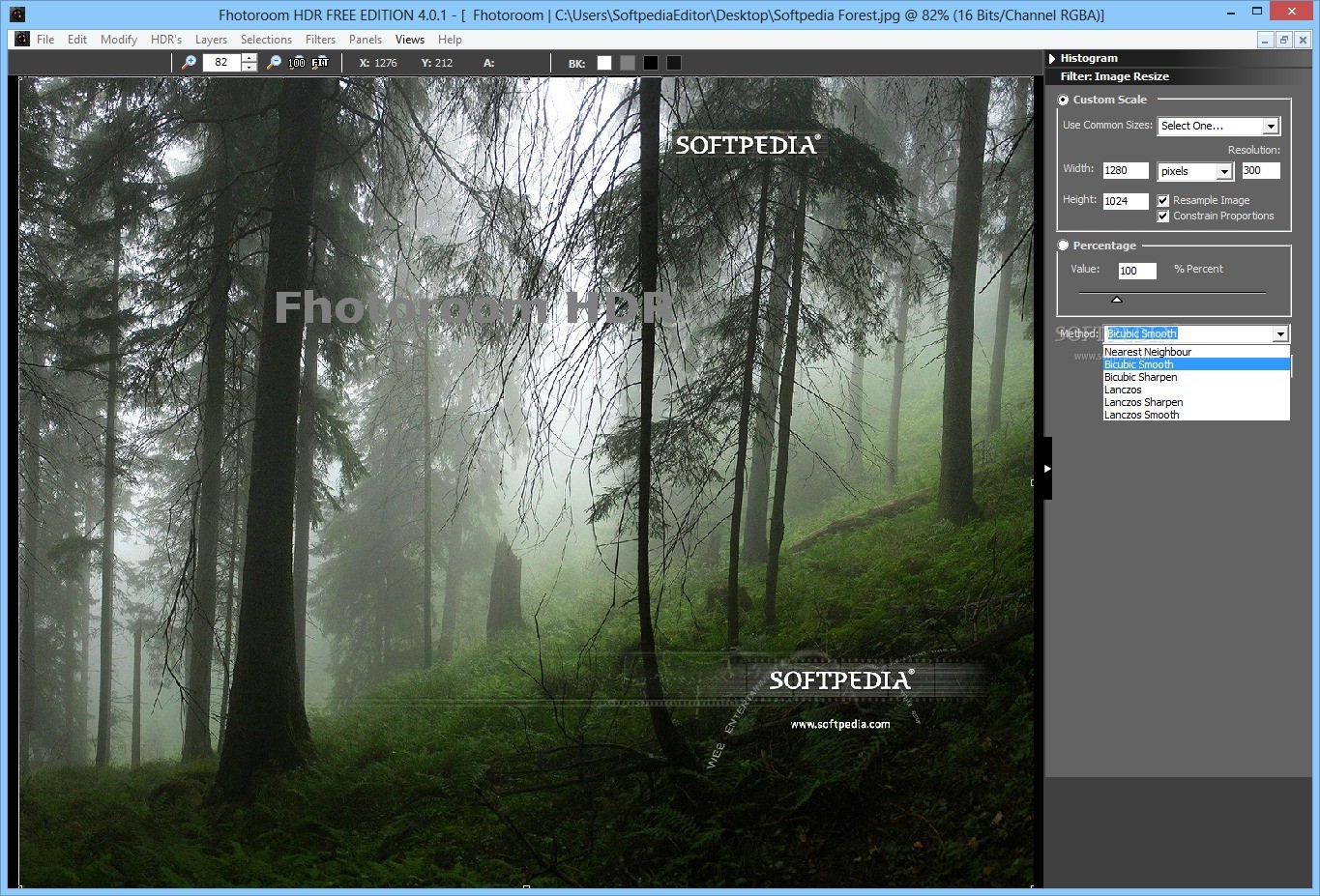This screenshot has height=896, width=1320.
Task: Uncheck the Resample Image checkbox
Action: click(x=1163, y=201)
